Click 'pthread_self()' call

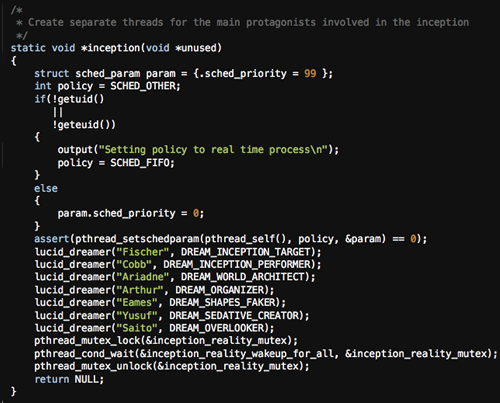pyautogui.click(x=245, y=239)
